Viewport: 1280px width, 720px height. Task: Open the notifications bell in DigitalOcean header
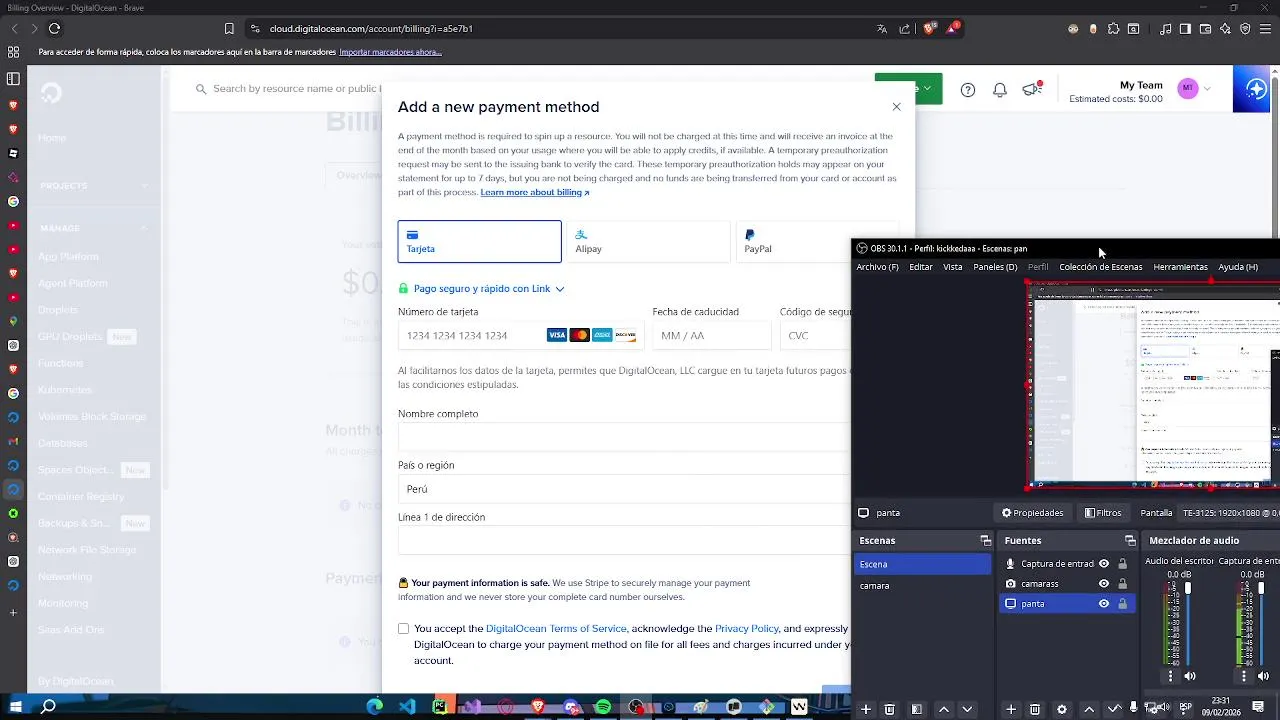[1000, 90]
